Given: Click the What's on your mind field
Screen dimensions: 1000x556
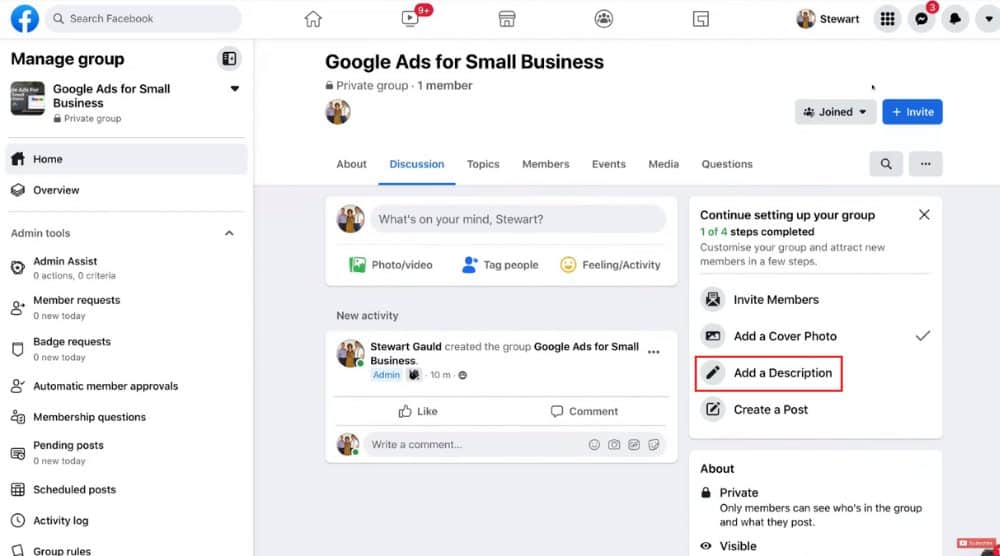Looking at the screenshot, I should (518, 219).
